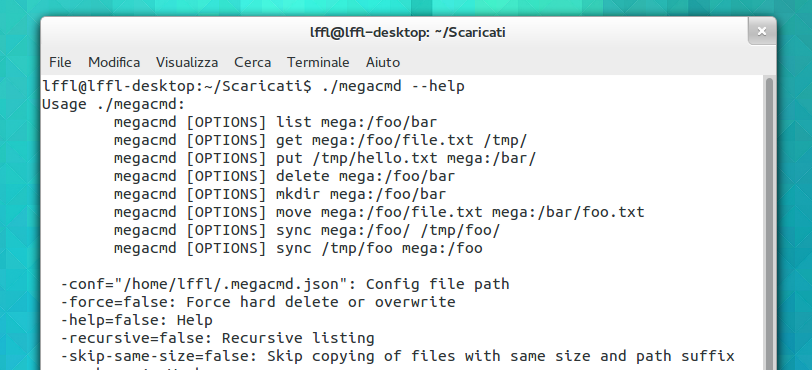Click the put /tmp/hello.txt usage line

click(x=325, y=159)
